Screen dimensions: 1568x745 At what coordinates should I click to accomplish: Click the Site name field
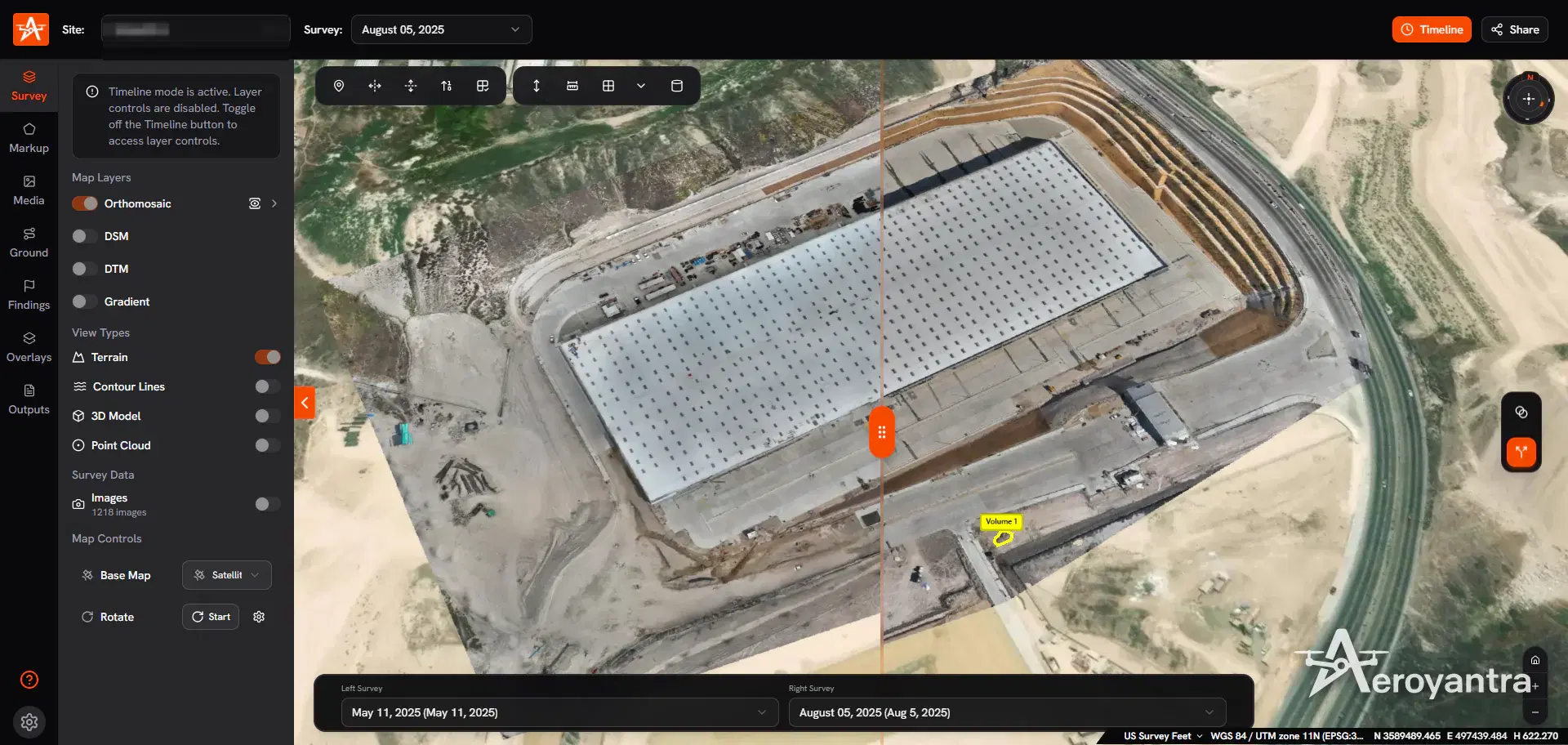[196, 29]
